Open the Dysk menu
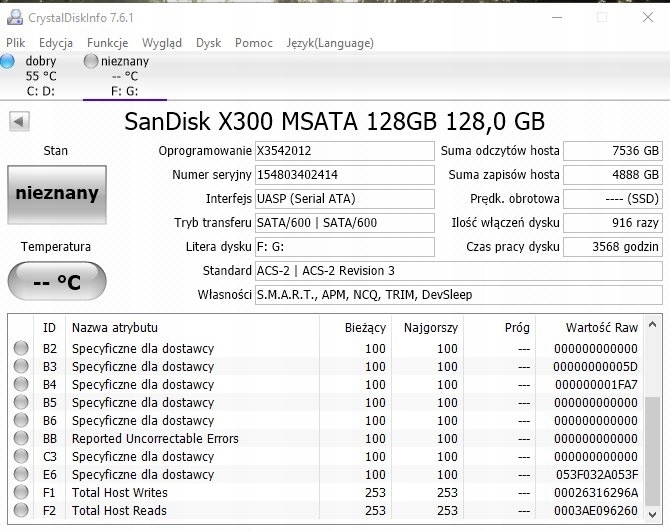The width and height of the screenshot is (670, 531). [x=208, y=43]
